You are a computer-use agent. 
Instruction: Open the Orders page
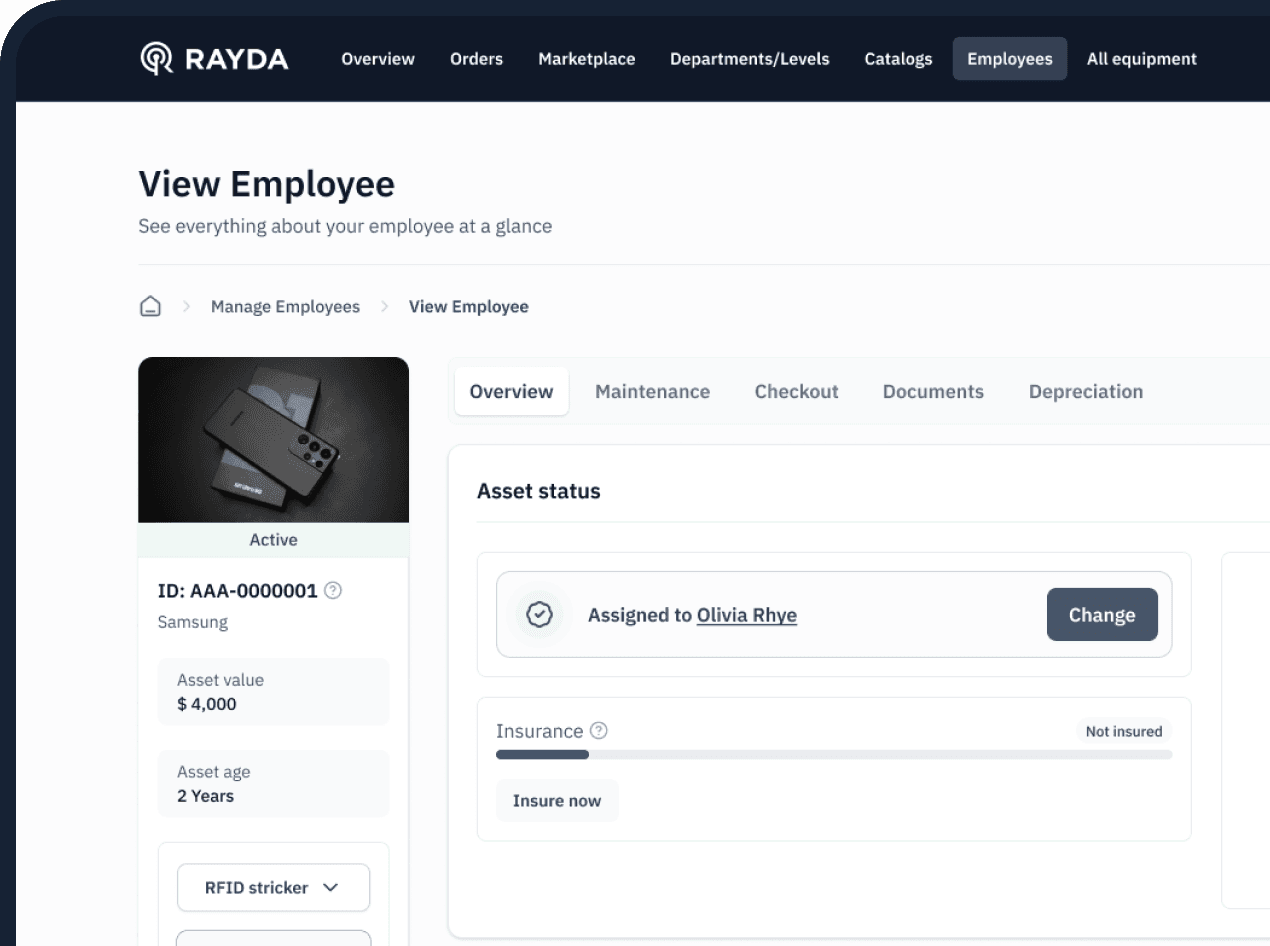[x=476, y=59]
